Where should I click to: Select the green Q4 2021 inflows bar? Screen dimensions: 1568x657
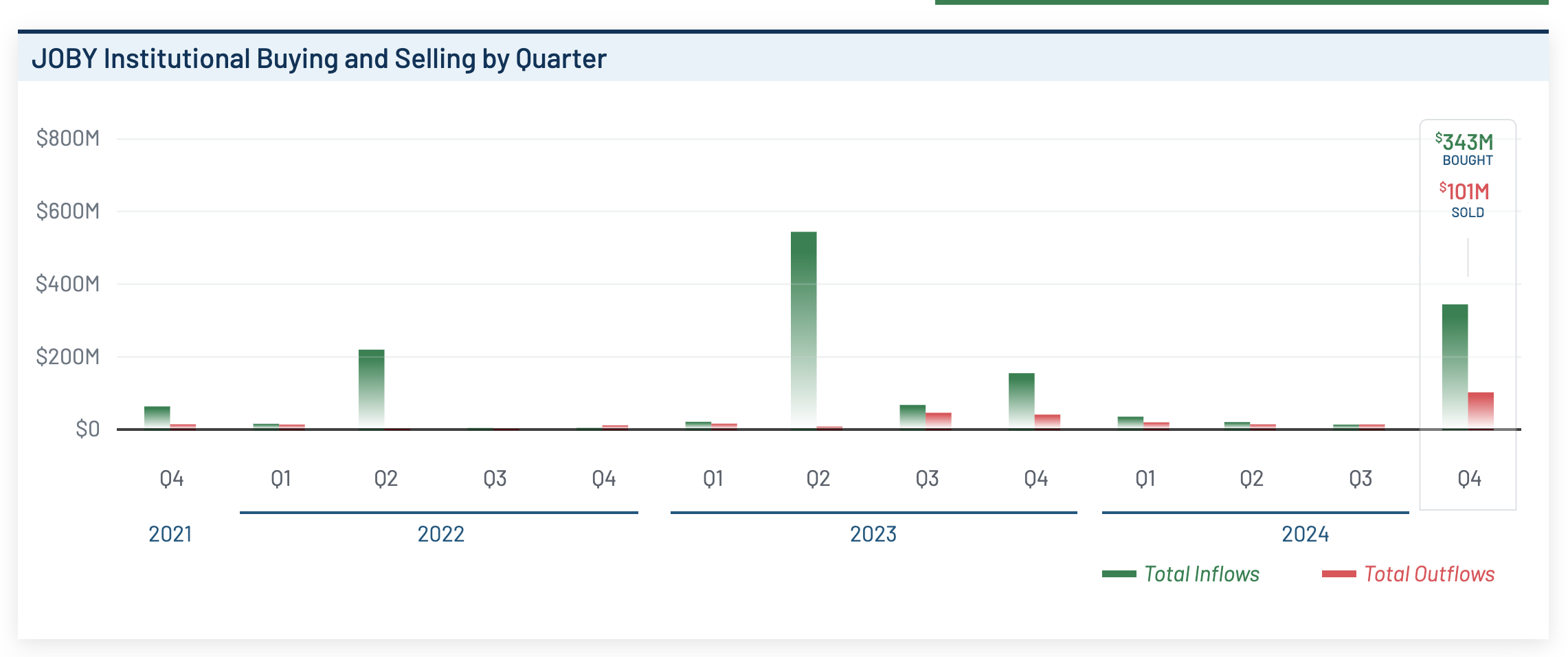point(157,418)
